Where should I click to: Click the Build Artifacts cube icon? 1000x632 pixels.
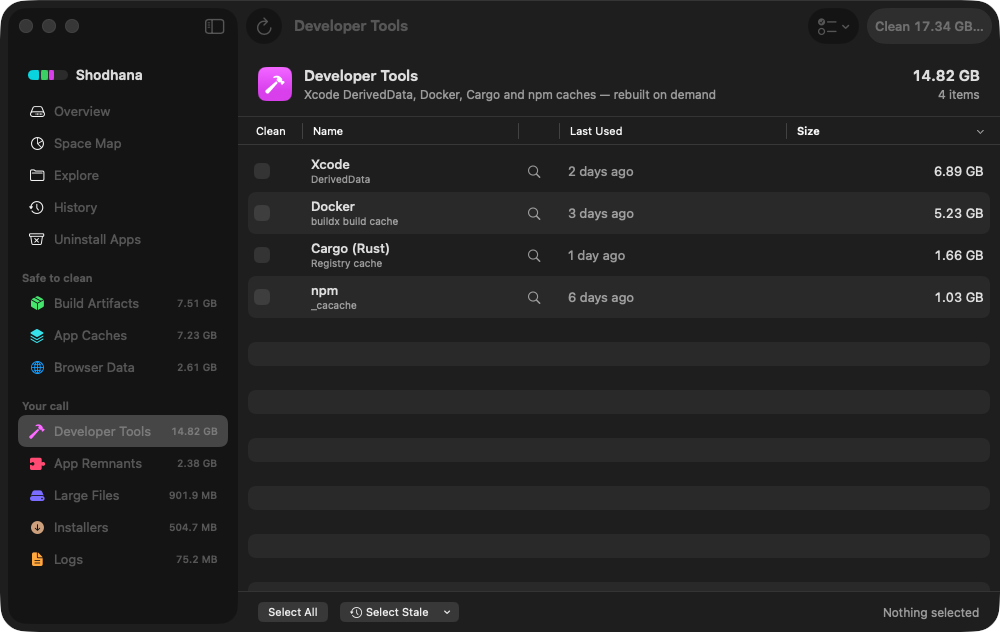point(37,304)
